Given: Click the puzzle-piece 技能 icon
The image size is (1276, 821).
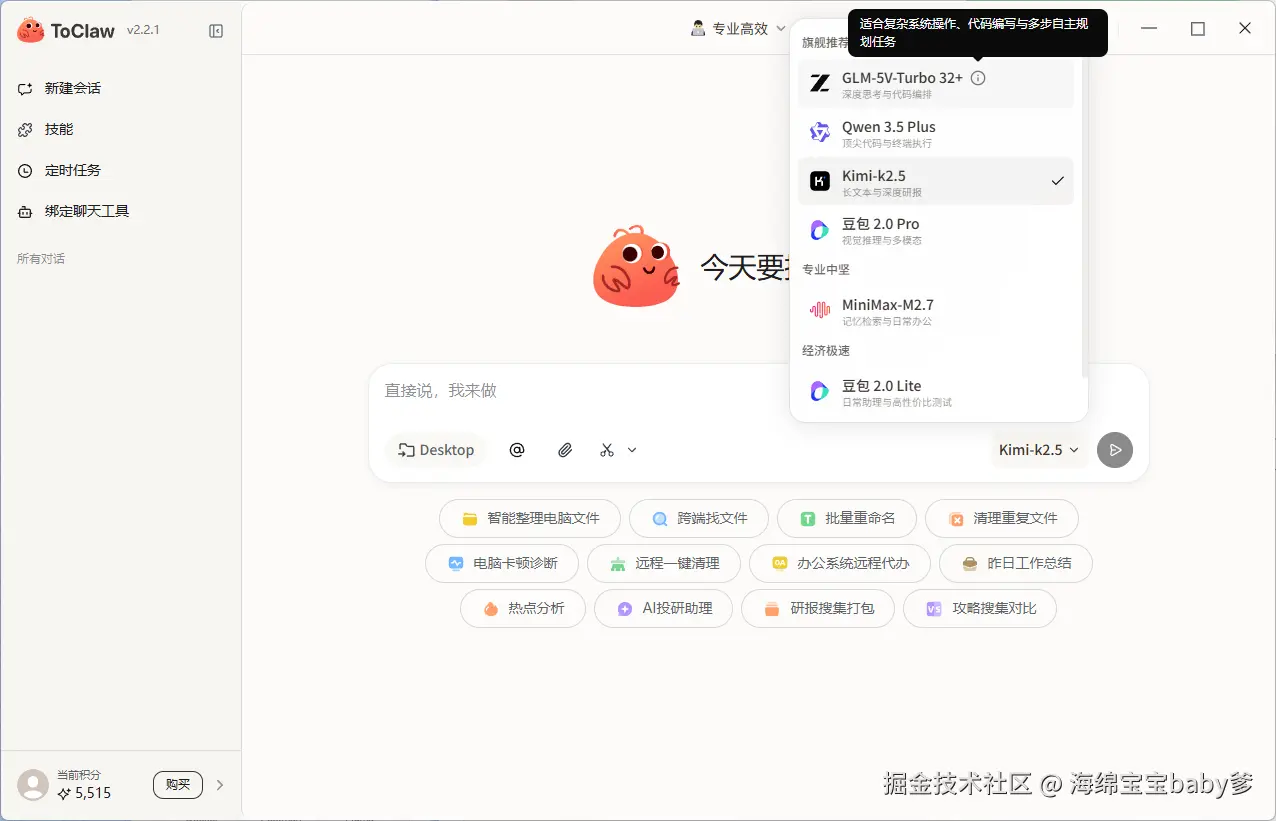Looking at the screenshot, I should tap(26, 129).
